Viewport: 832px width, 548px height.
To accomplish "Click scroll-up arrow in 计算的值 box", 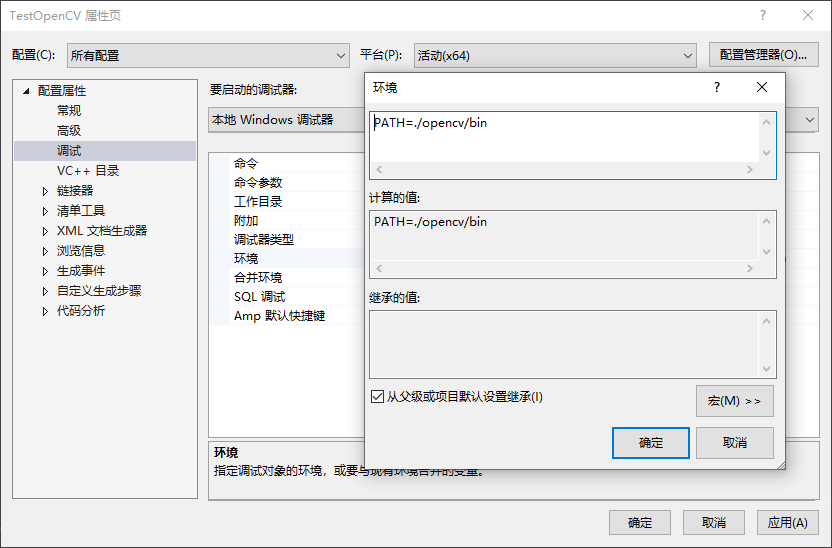I will (x=766, y=222).
